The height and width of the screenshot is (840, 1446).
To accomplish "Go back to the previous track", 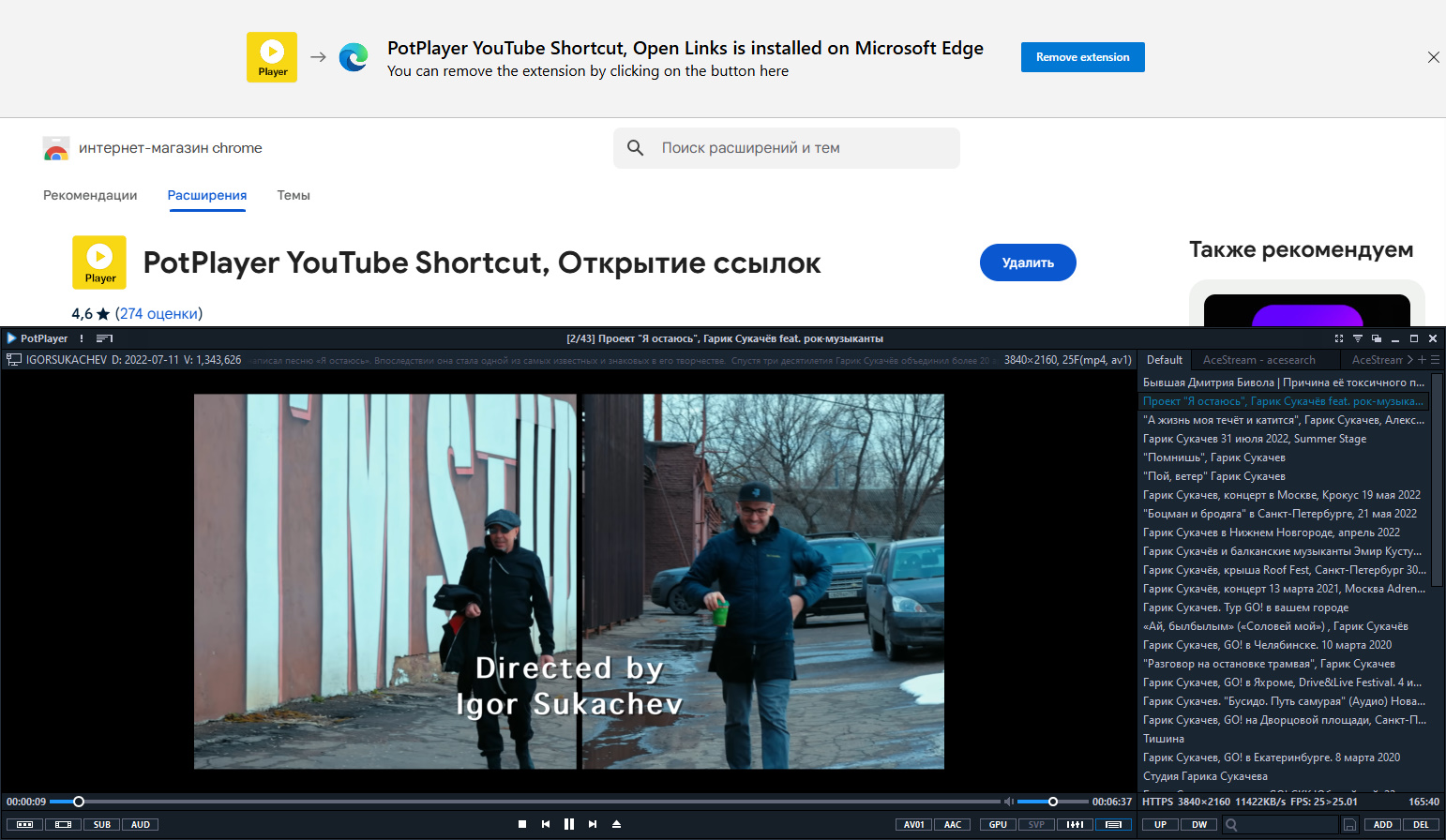I will (546, 824).
